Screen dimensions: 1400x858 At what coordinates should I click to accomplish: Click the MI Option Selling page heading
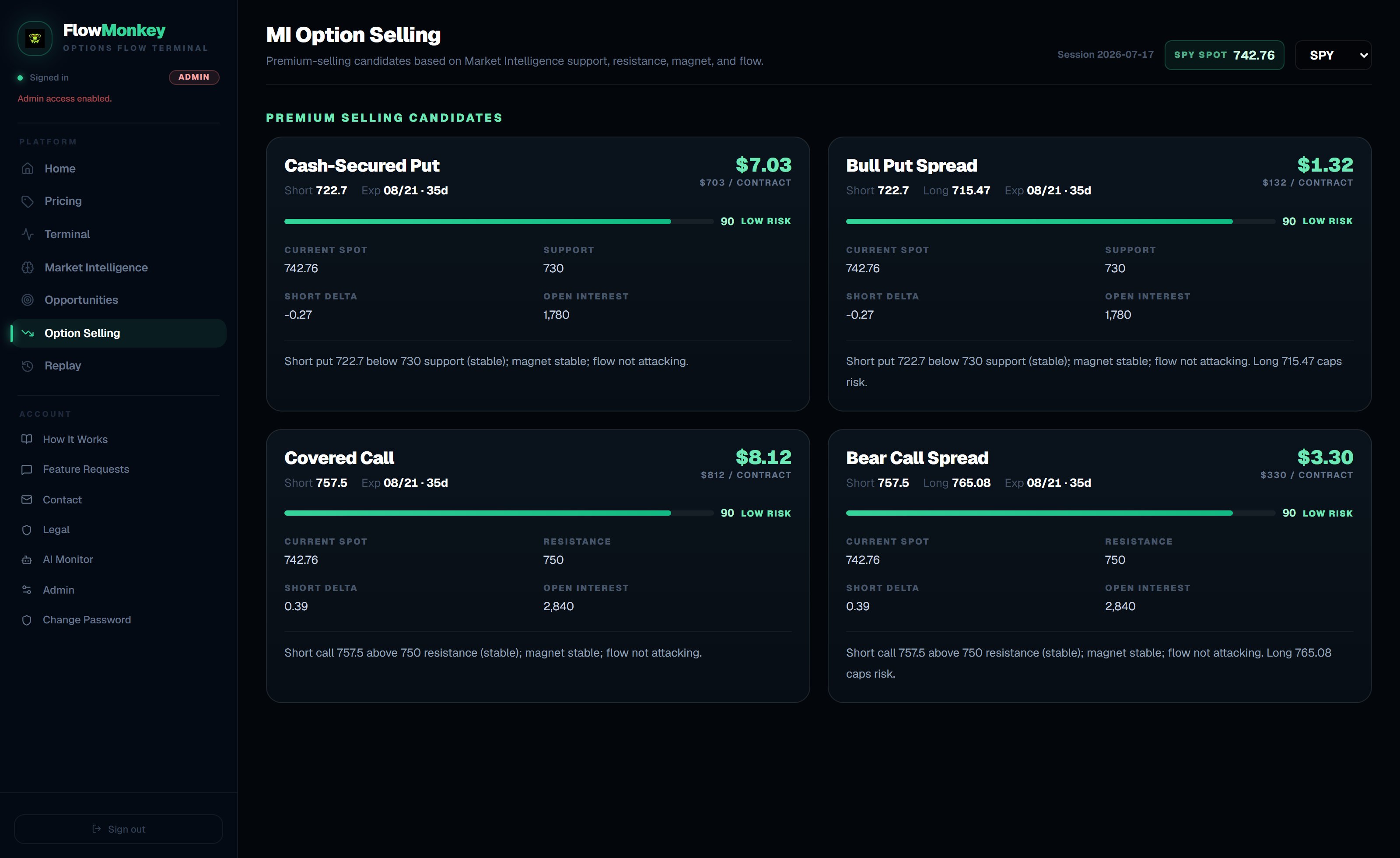click(x=353, y=35)
